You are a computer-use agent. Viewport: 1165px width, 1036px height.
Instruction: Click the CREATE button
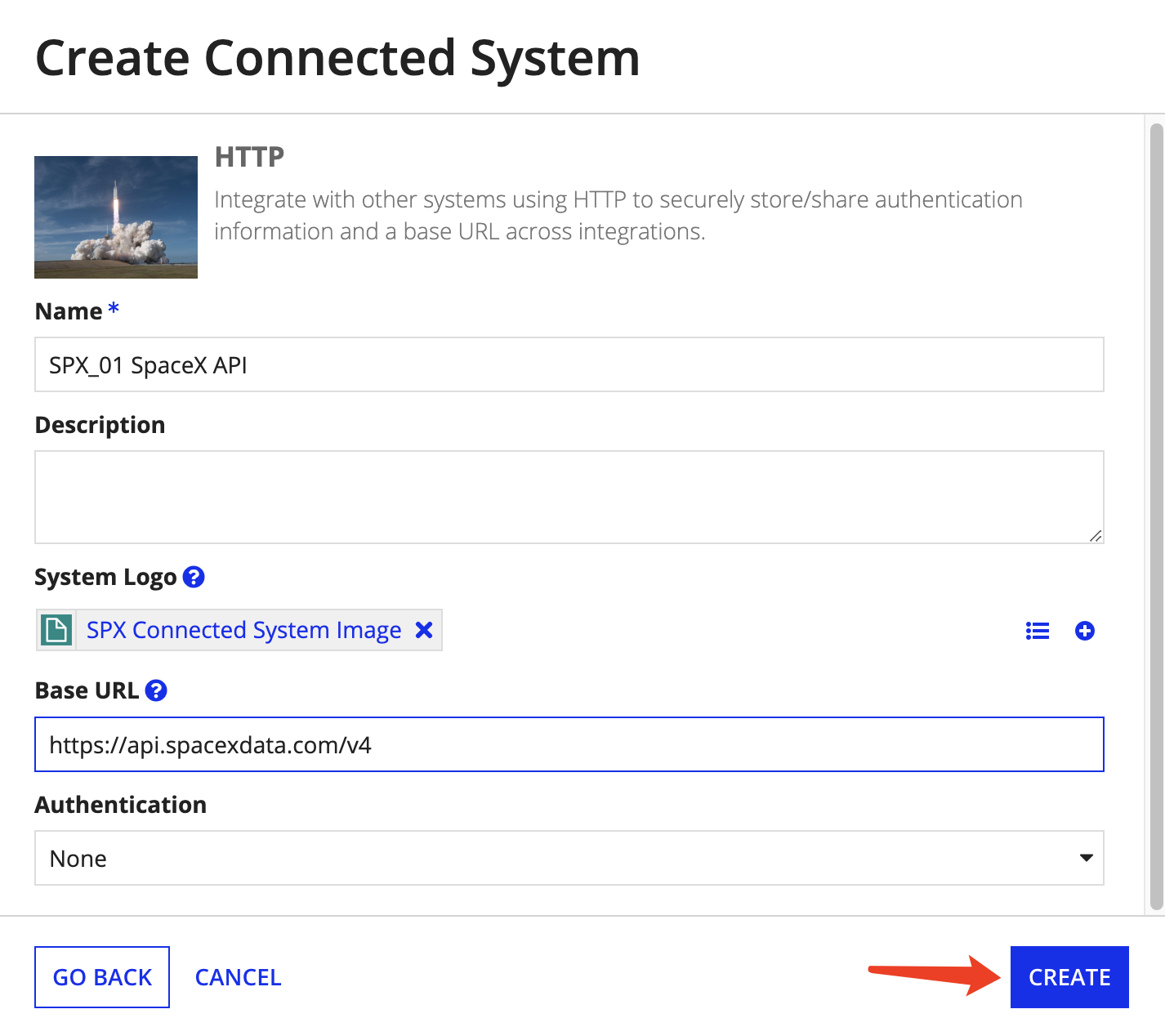1069,977
